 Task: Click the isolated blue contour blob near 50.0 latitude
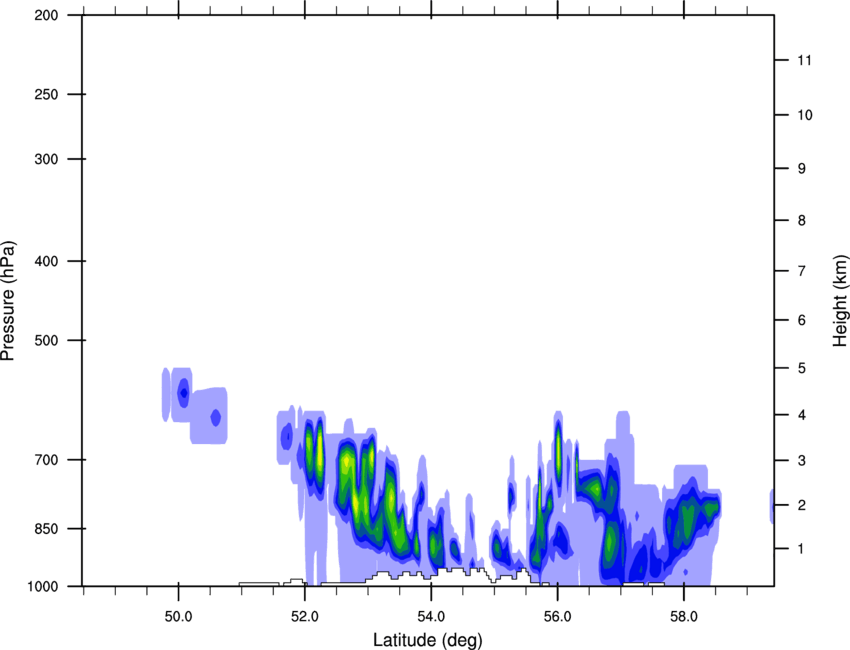(183, 392)
